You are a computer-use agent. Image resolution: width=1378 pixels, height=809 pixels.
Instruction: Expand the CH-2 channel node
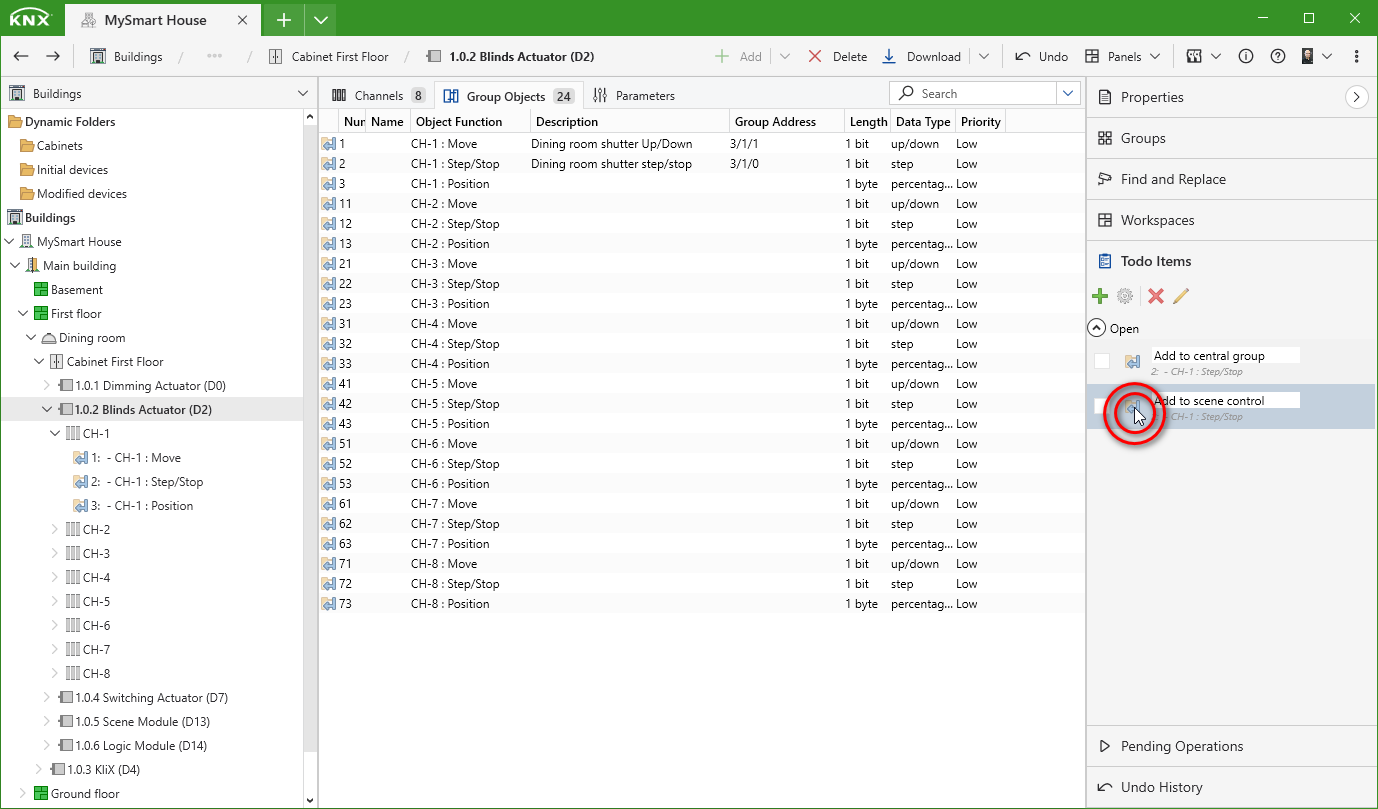pos(54,530)
